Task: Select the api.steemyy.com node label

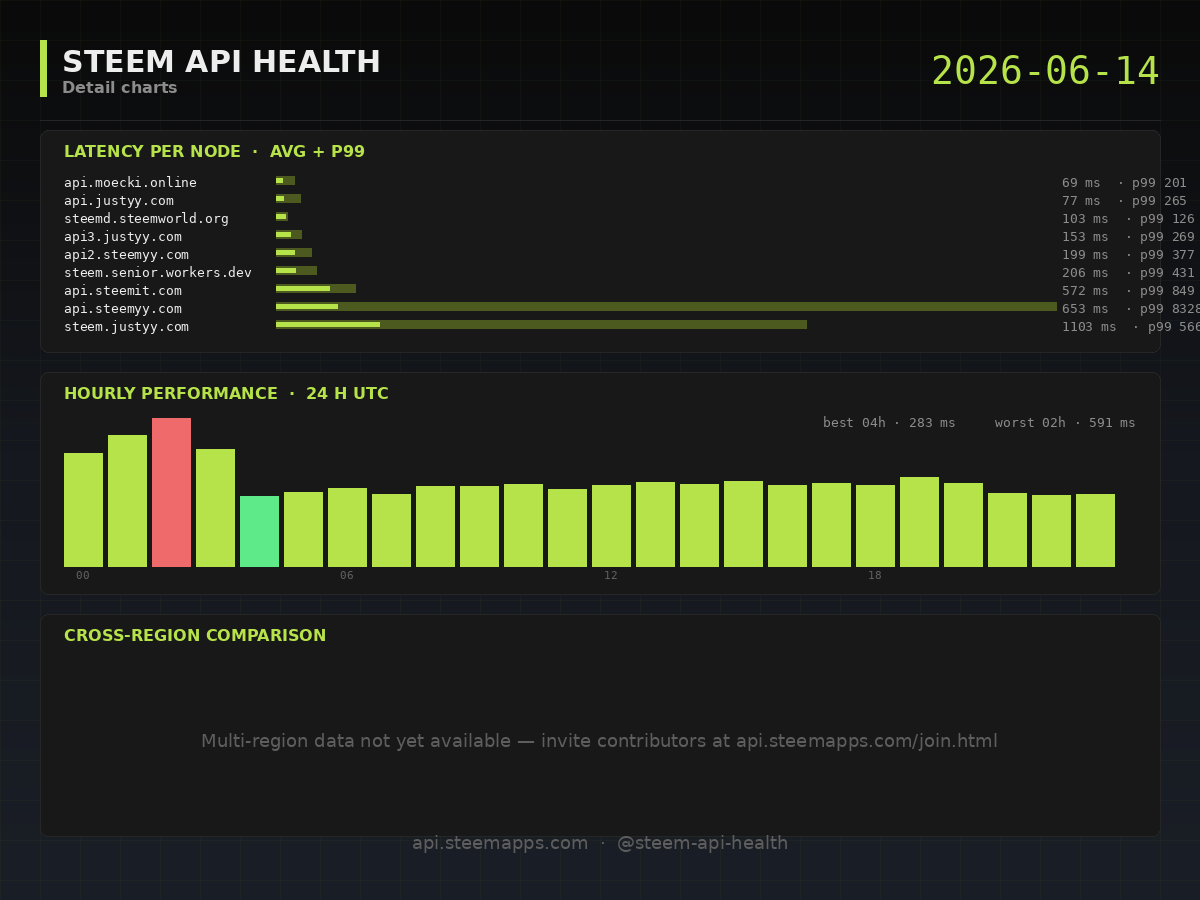Action: [123, 308]
